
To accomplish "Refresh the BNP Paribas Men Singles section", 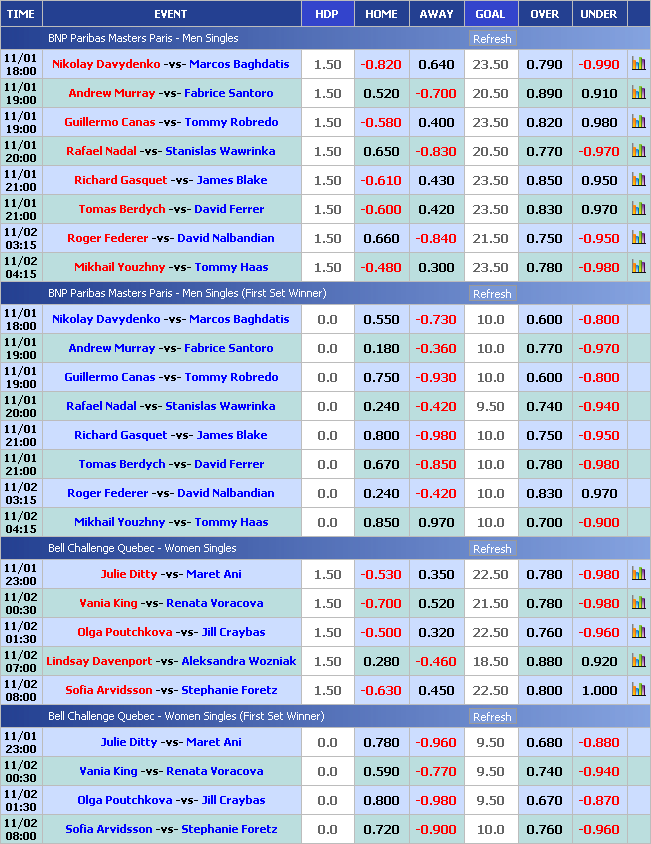I will tap(491, 39).
